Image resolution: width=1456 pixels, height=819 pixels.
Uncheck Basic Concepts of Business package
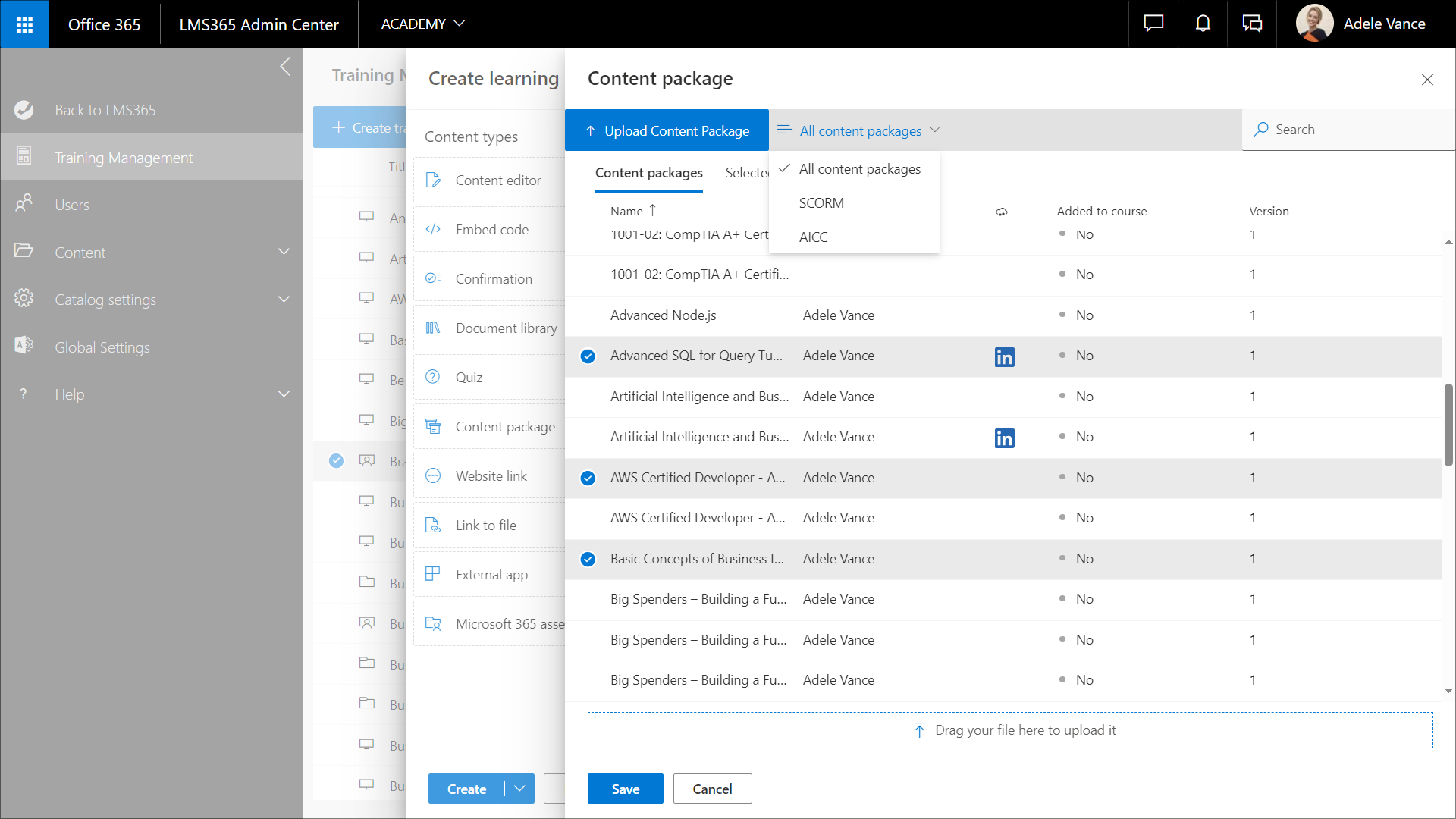click(x=588, y=559)
